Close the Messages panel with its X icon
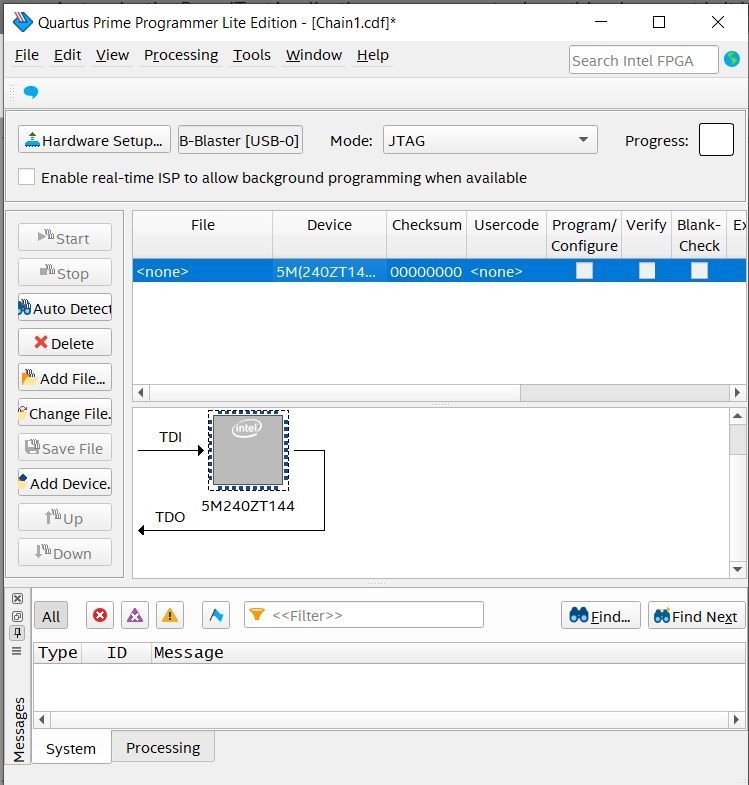Image resolution: width=749 pixels, height=785 pixels. 17,598
